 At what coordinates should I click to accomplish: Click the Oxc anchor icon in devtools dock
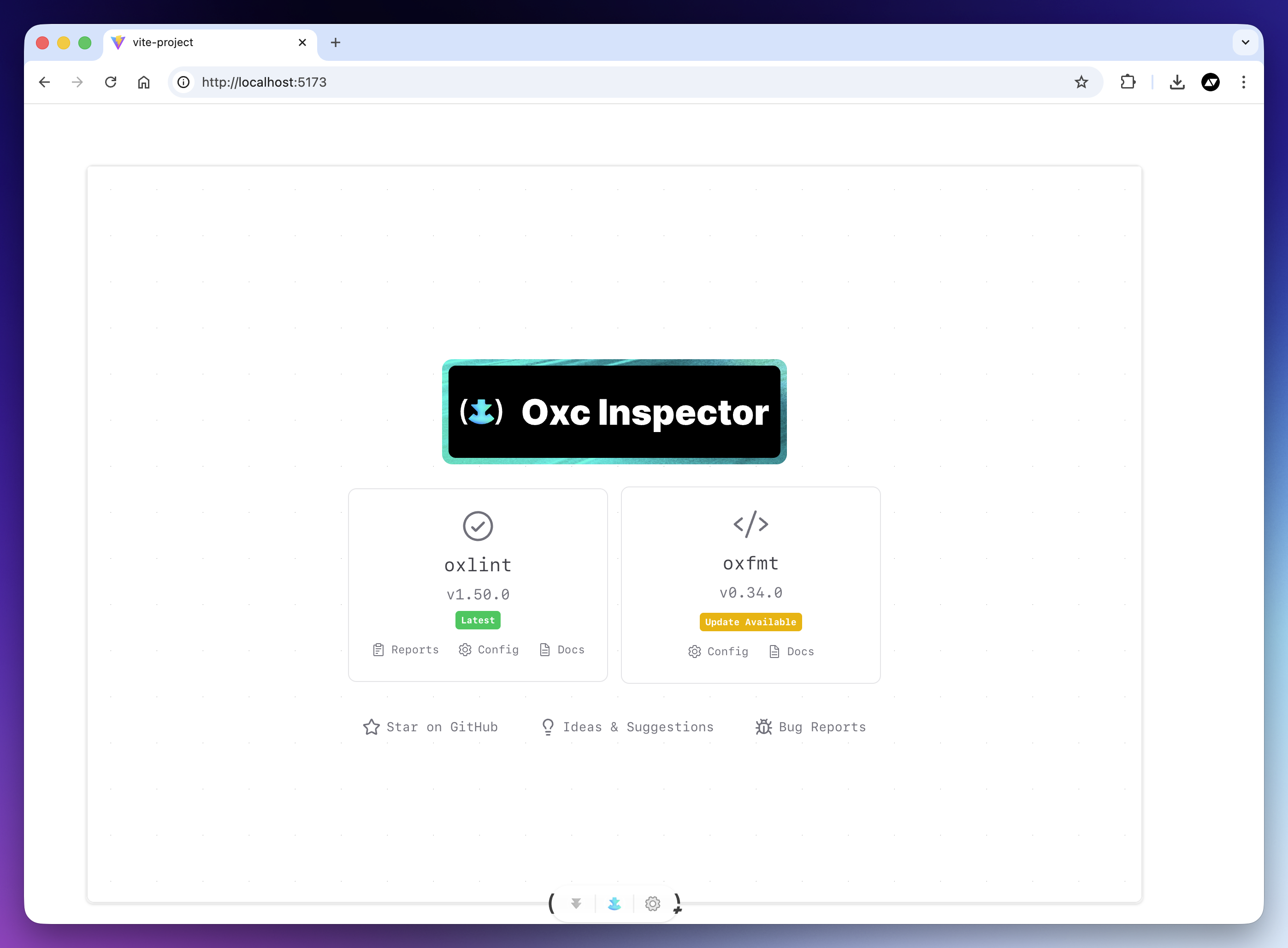pyautogui.click(x=614, y=904)
